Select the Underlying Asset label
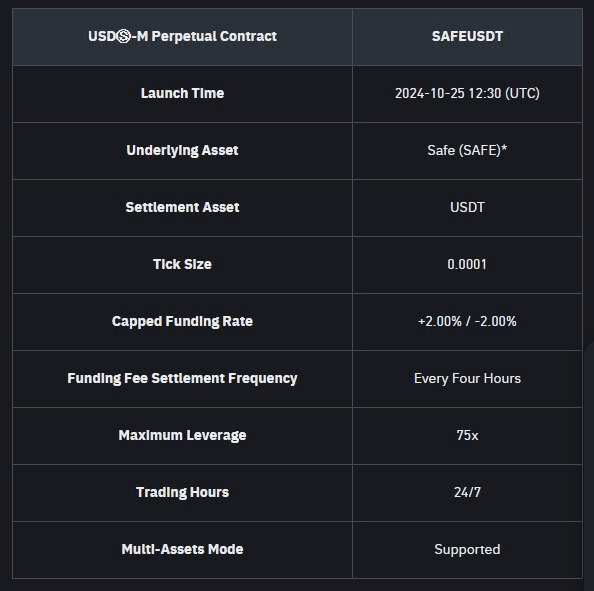Screen dimensions: 594x591 pyautogui.click(x=183, y=150)
